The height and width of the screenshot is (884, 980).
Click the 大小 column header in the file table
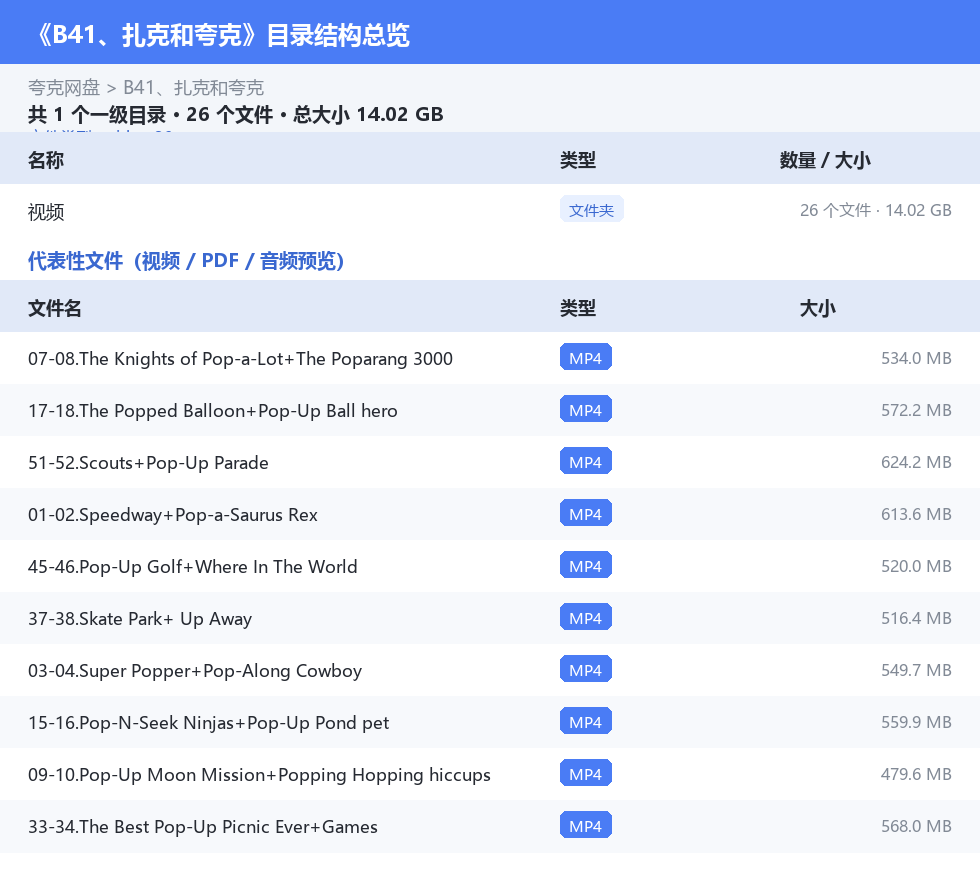click(818, 308)
